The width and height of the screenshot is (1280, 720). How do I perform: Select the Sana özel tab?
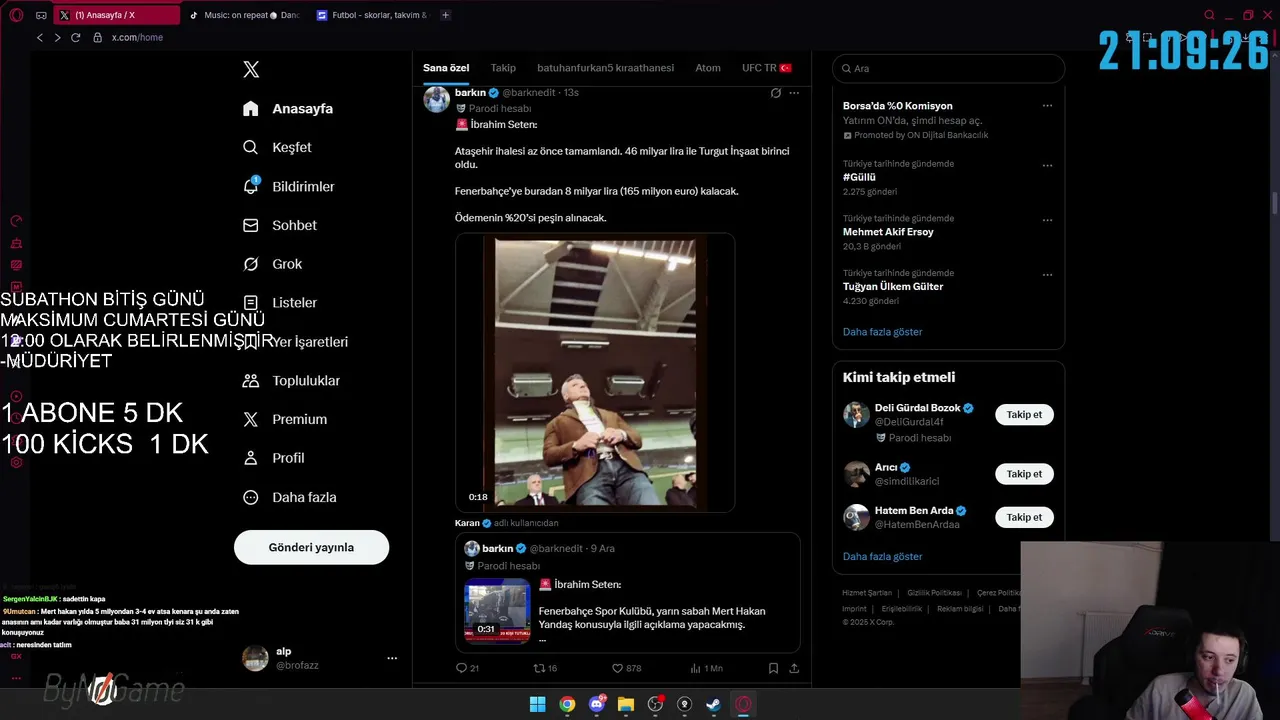pyautogui.click(x=446, y=68)
